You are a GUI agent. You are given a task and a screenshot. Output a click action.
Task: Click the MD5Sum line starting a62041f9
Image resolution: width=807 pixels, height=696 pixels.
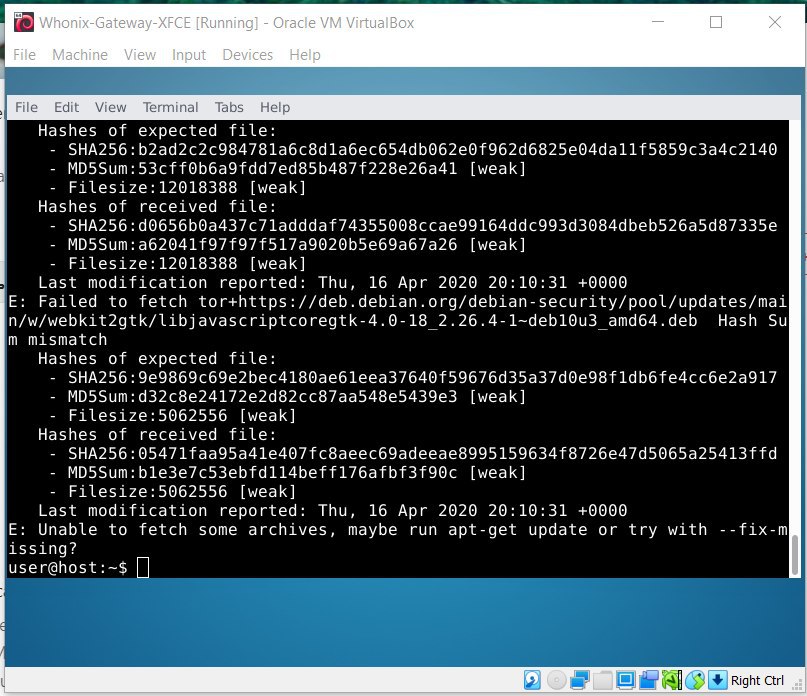tap(288, 245)
